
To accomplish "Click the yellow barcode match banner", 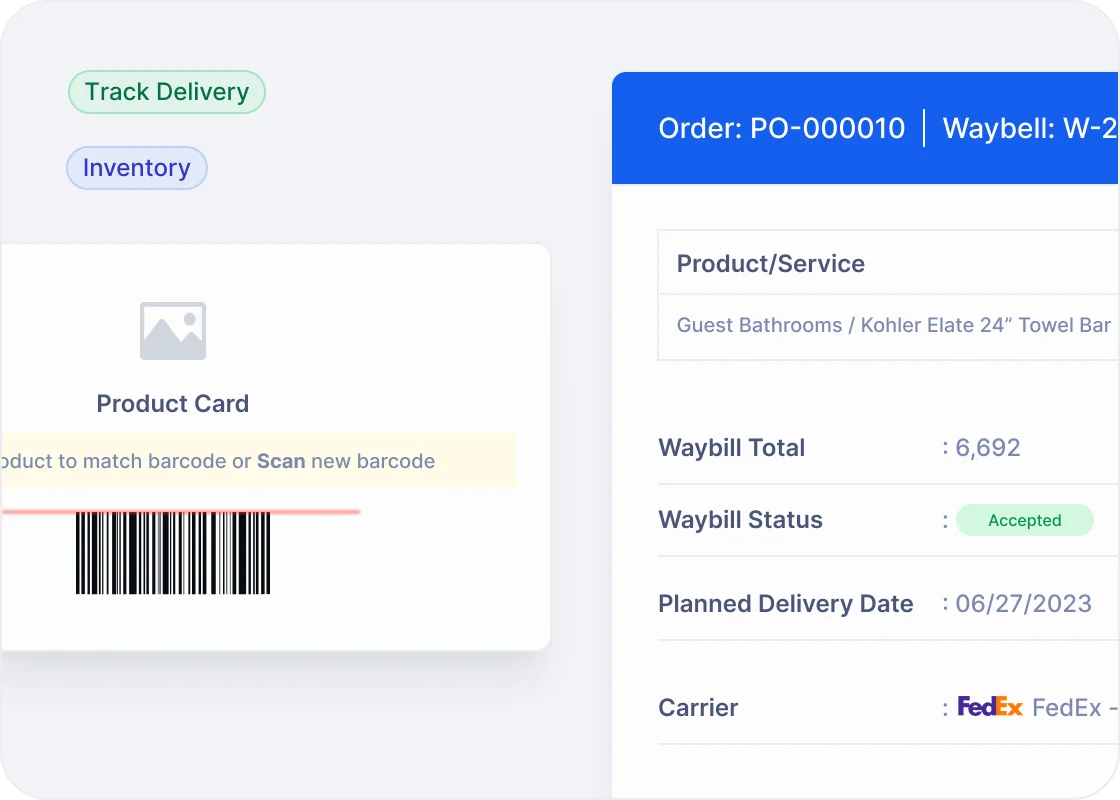I will point(256,461).
